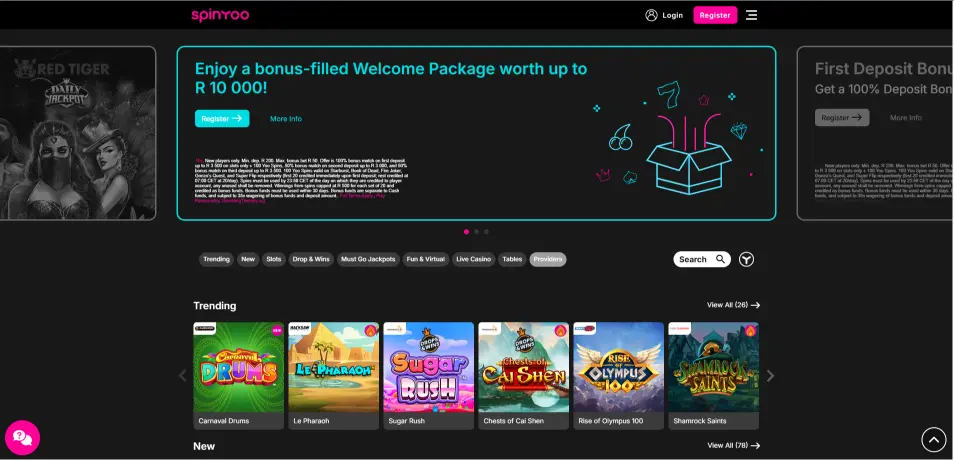
Task: Click the flame badge on Chests of Cai Shen
Action: coord(562,330)
